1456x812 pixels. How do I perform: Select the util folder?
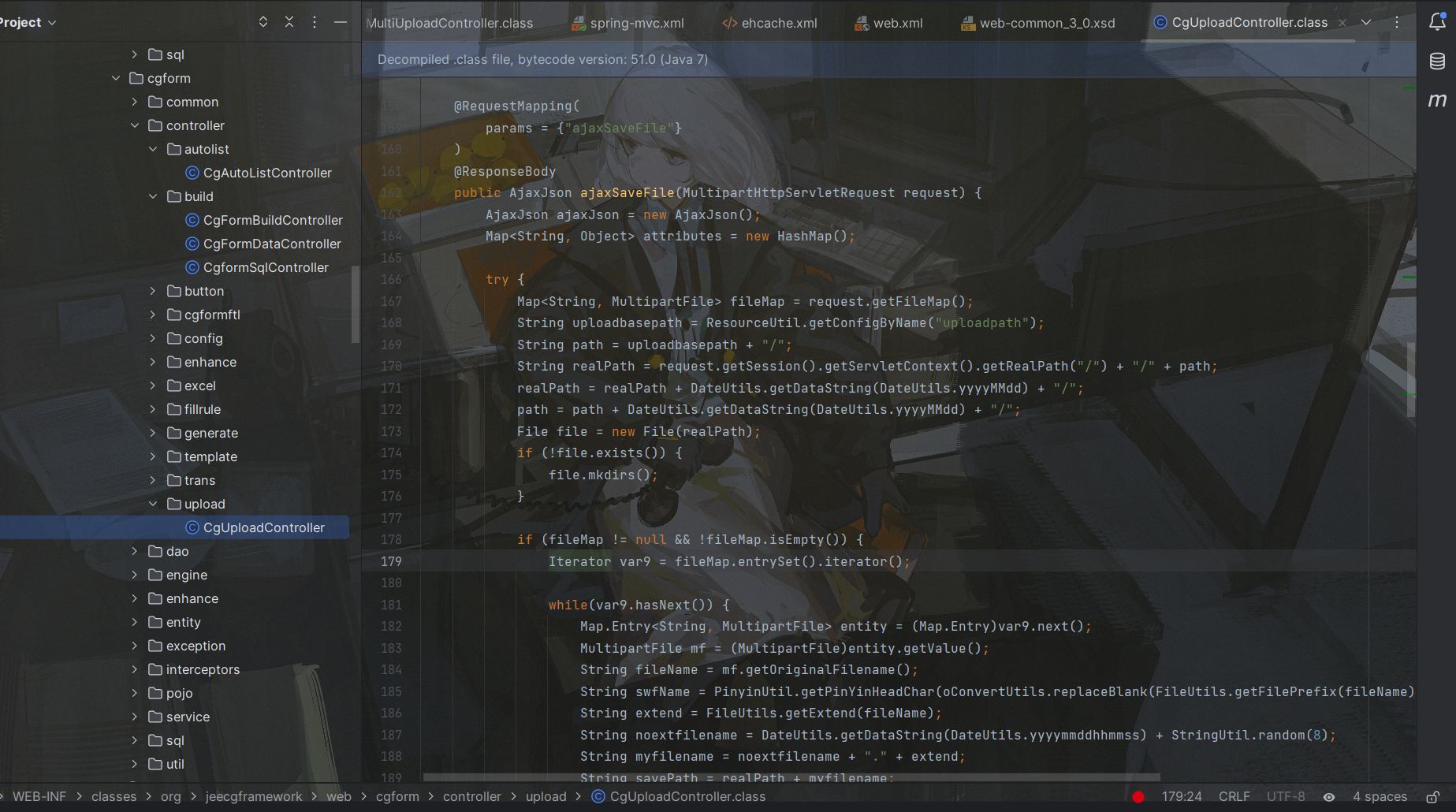pyautogui.click(x=166, y=764)
